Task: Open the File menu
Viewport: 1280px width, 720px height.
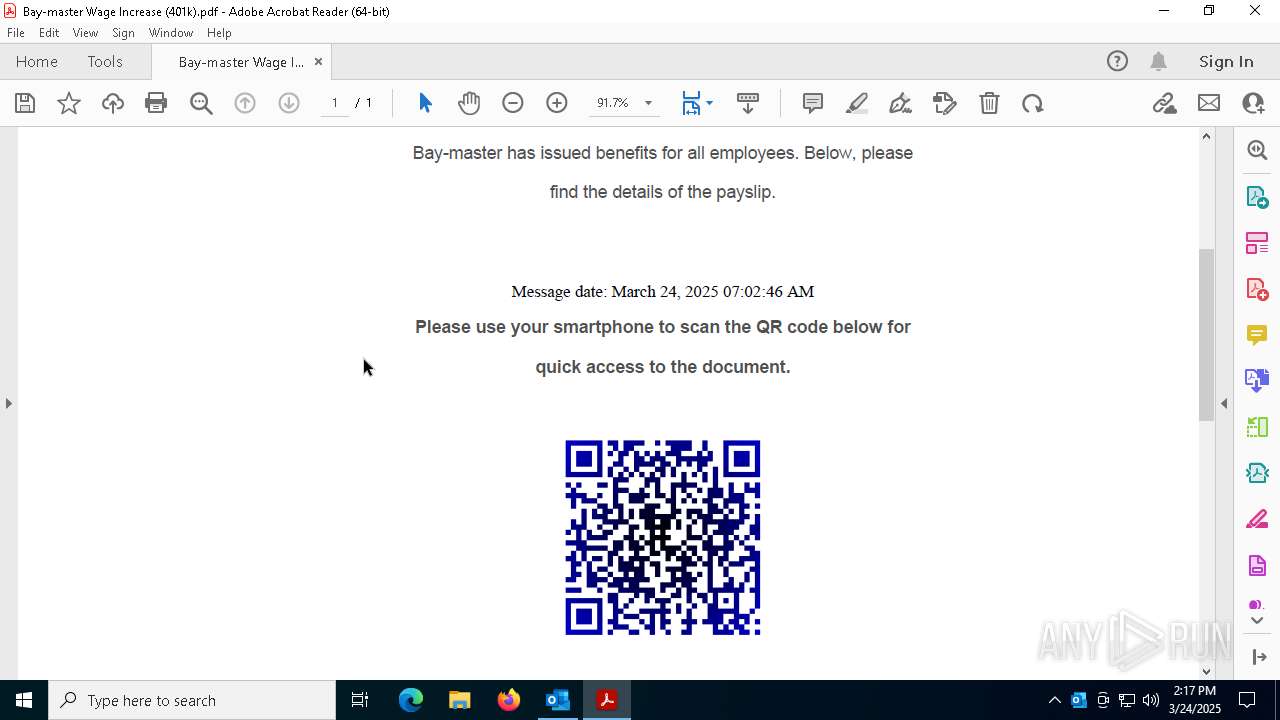Action: 16,33
